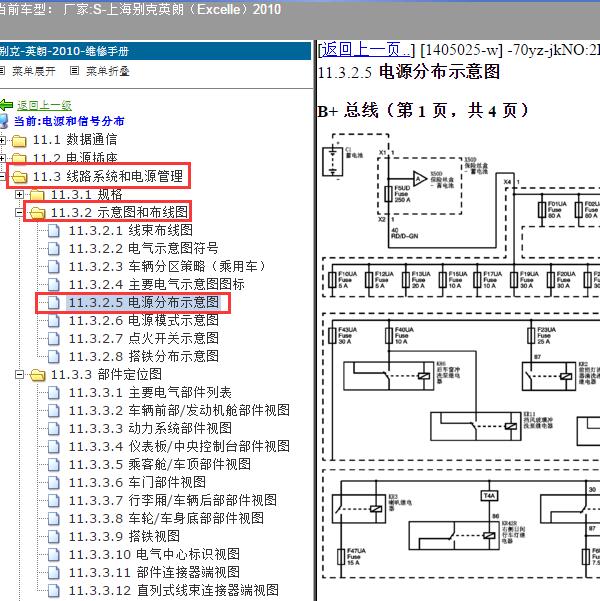Image resolution: width=600 pixels, height=601 pixels.
Task: Open 11.3.3.2 车辆前部/发动机舱部件视图
Action: click(x=179, y=411)
